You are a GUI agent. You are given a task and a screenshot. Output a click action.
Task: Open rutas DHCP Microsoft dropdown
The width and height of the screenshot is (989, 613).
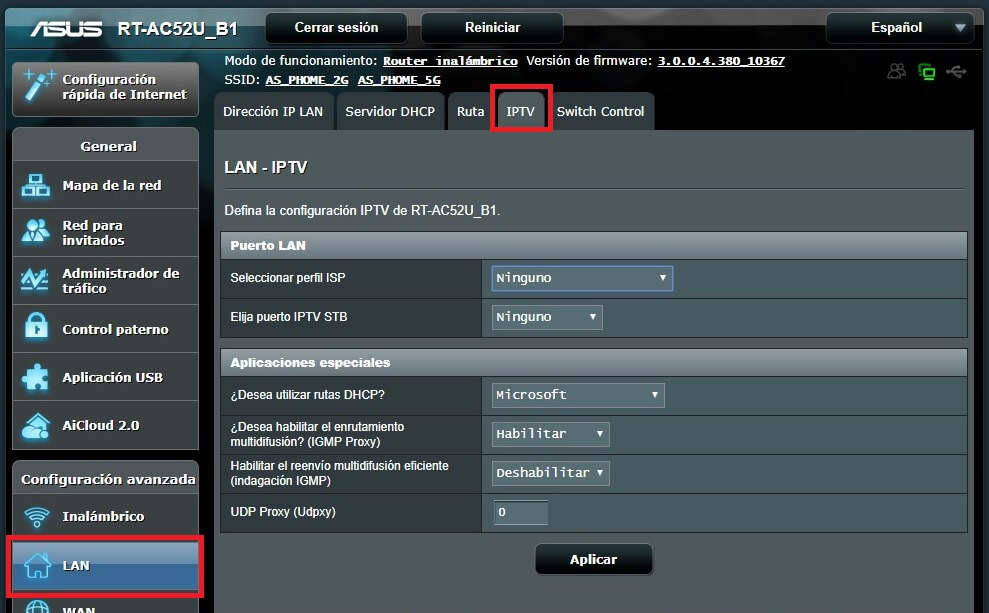(578, 395)
